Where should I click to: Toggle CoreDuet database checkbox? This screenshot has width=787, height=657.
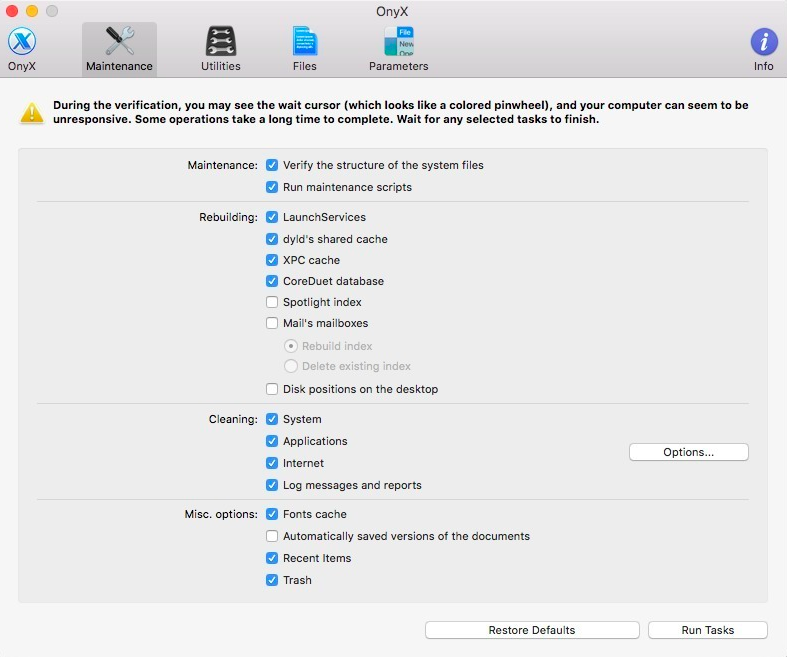coord(272,281)
